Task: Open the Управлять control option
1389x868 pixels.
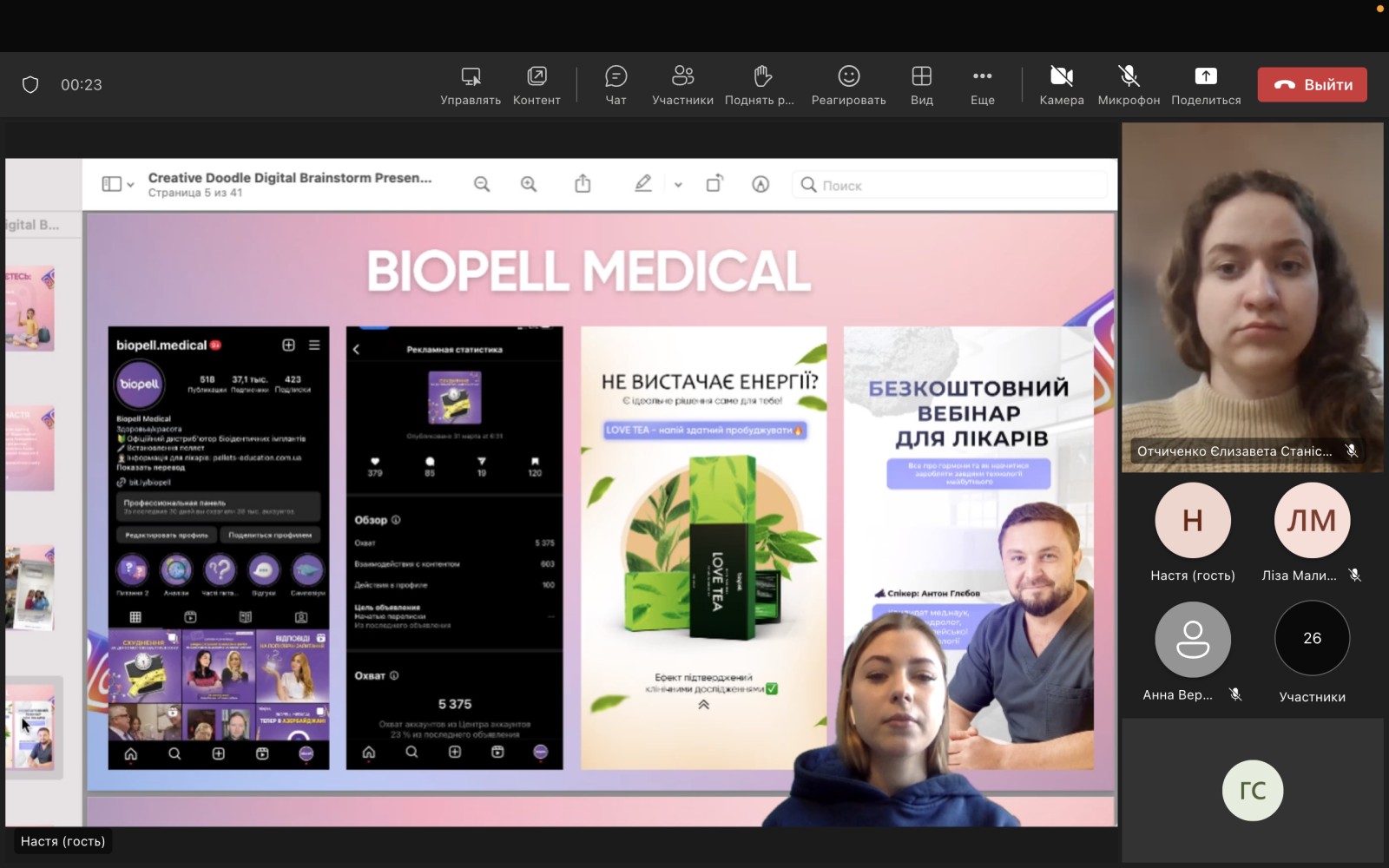Action: pos(471,85)
